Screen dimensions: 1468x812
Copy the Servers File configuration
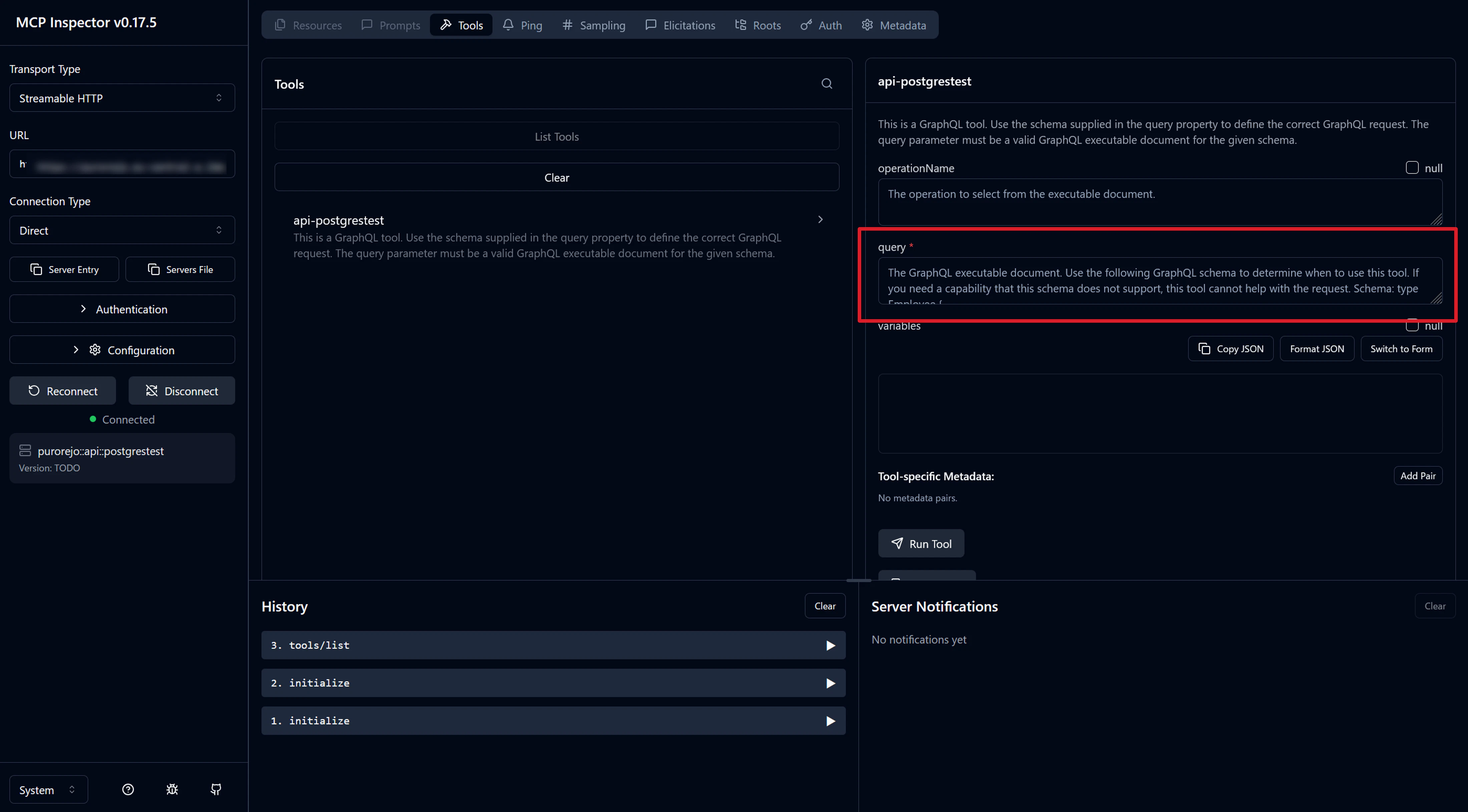point(180,270)
